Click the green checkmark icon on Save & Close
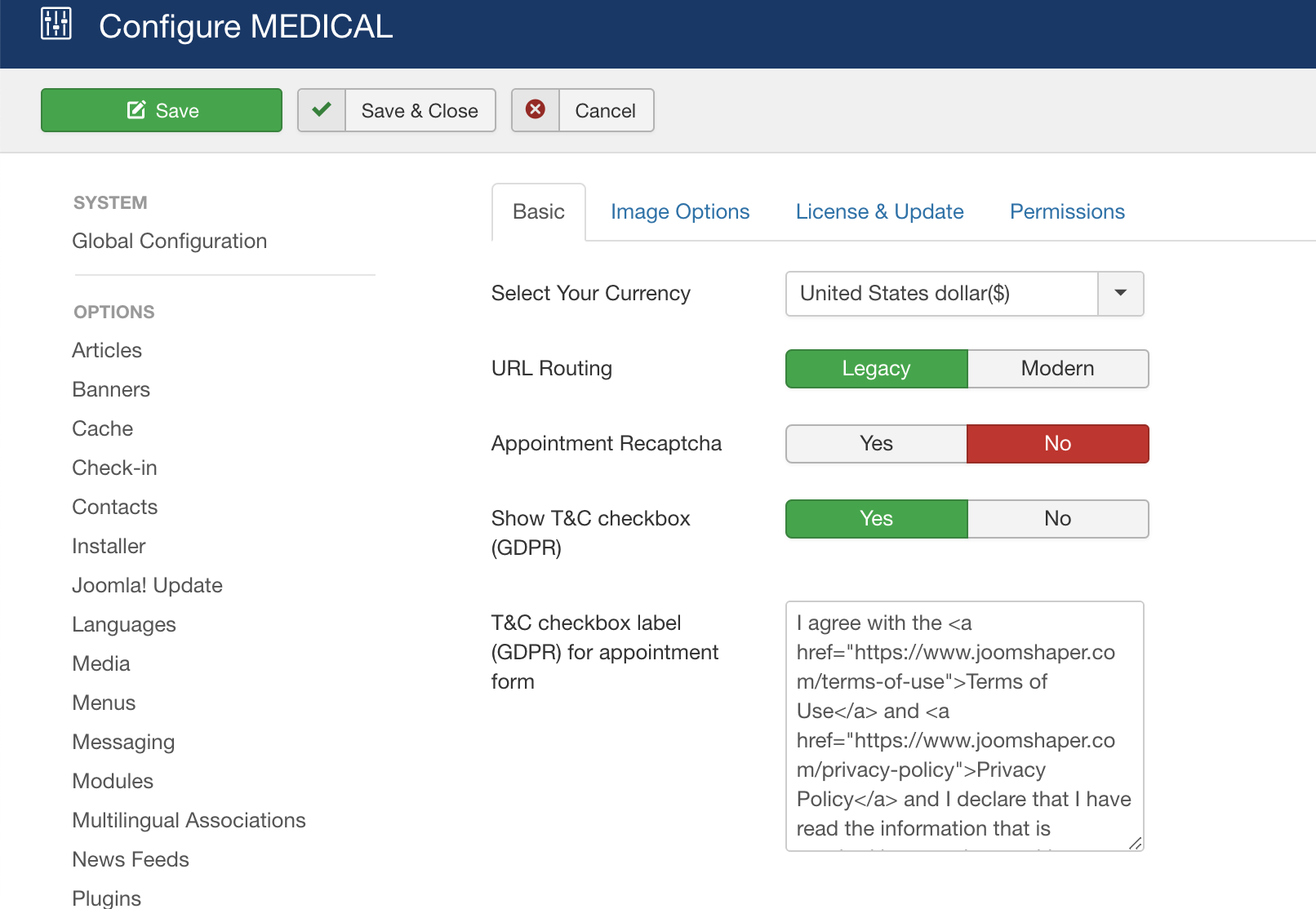This screenshot has width=1316, height=909. [322, 110]
